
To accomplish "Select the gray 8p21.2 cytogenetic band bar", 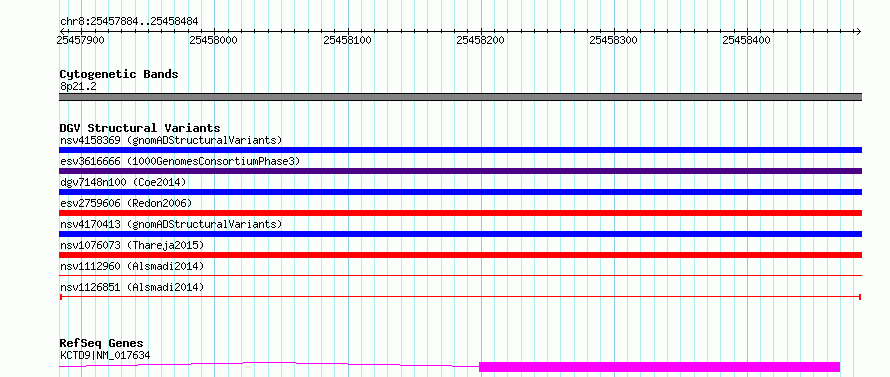I will point(460,97).
